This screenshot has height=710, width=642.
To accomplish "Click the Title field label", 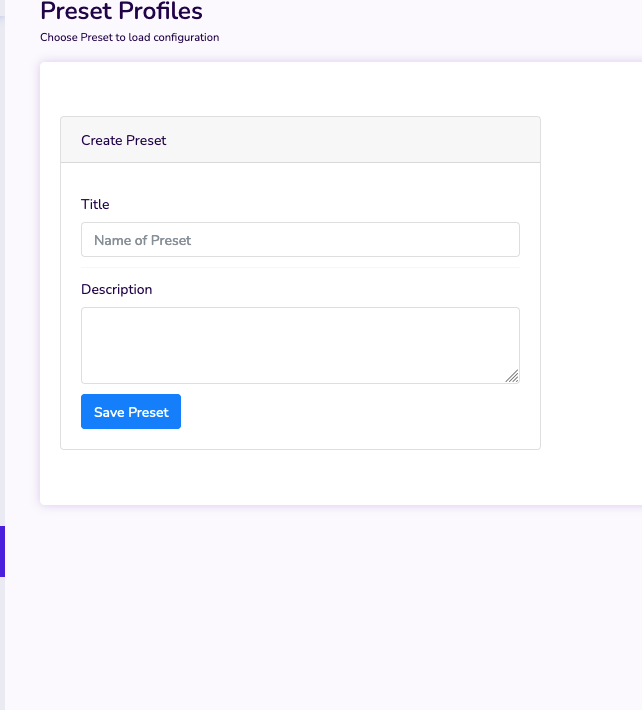I will tap(95, 204).
